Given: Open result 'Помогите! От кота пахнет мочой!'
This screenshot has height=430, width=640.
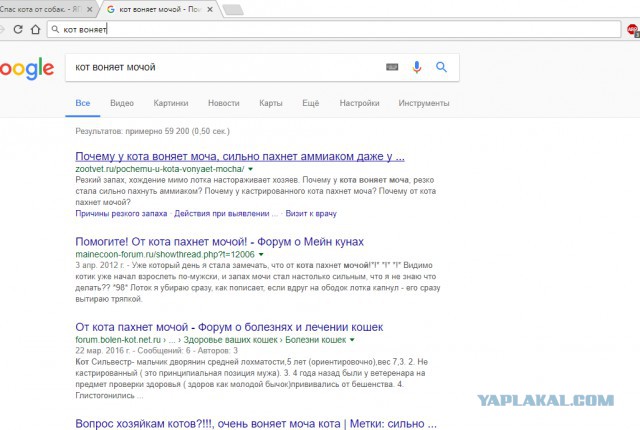Looking at the screenshot, I should point(219,242).
